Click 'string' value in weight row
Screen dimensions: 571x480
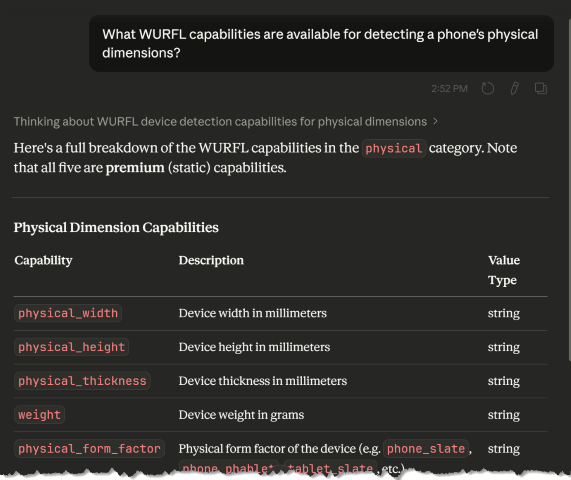coord(504,415)
